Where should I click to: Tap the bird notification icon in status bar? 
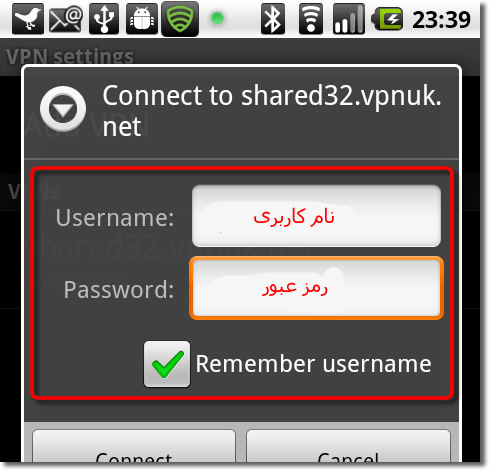pyautogui.click(x=28, y=19)
